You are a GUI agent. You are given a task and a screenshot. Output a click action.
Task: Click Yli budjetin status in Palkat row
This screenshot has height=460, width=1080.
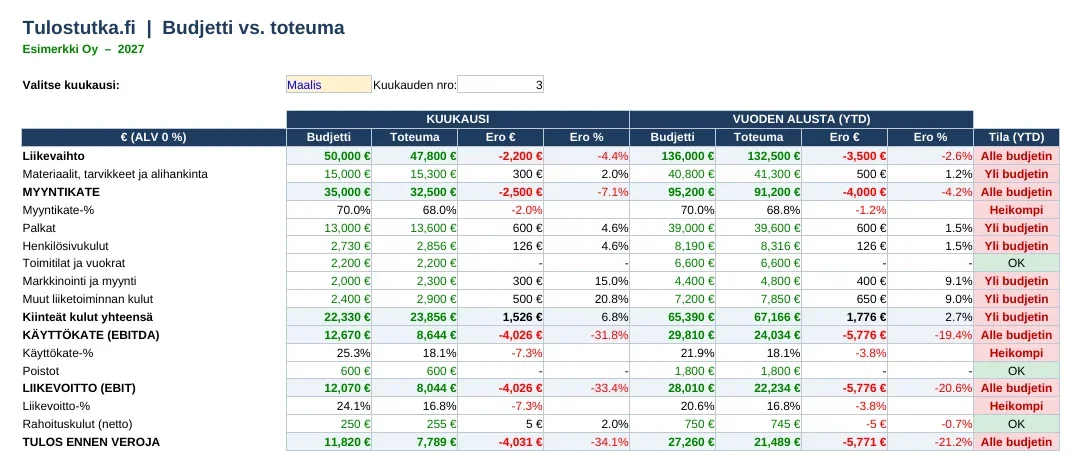1016,227
